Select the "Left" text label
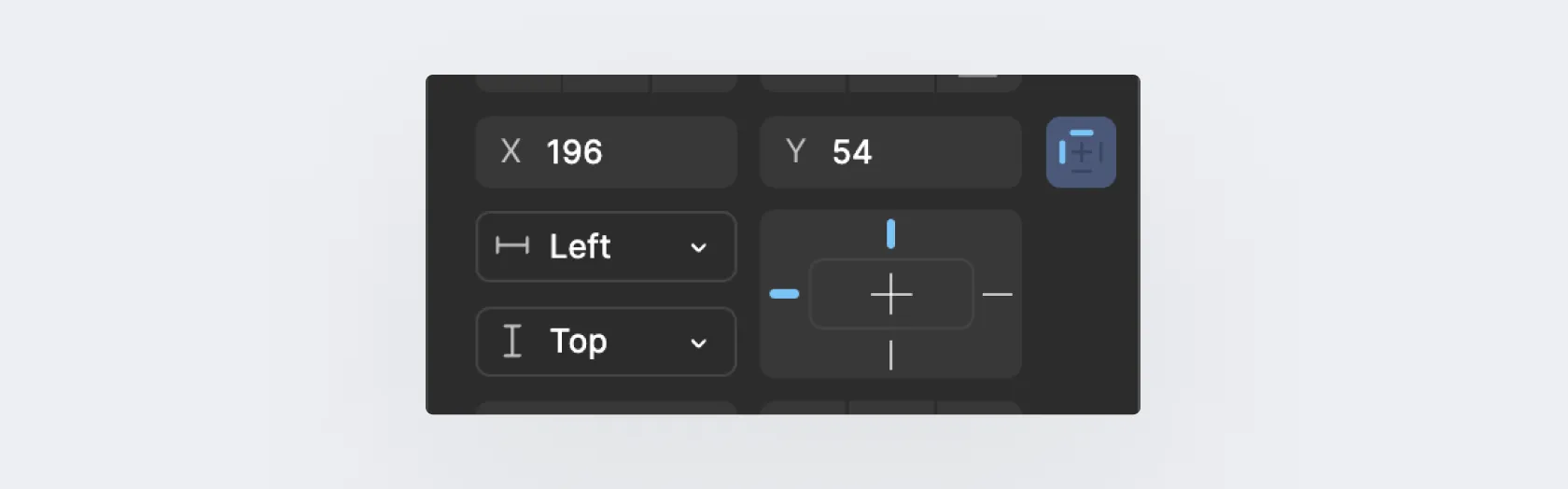 click(x=580, y=246)
